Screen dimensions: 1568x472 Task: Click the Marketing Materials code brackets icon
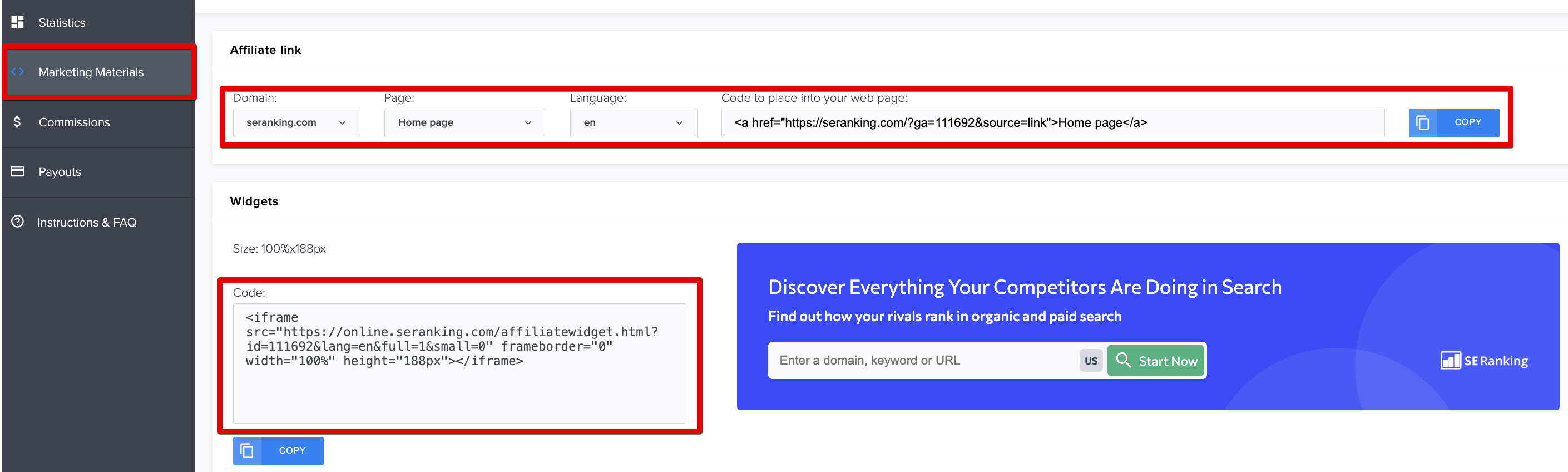point(18,72)
